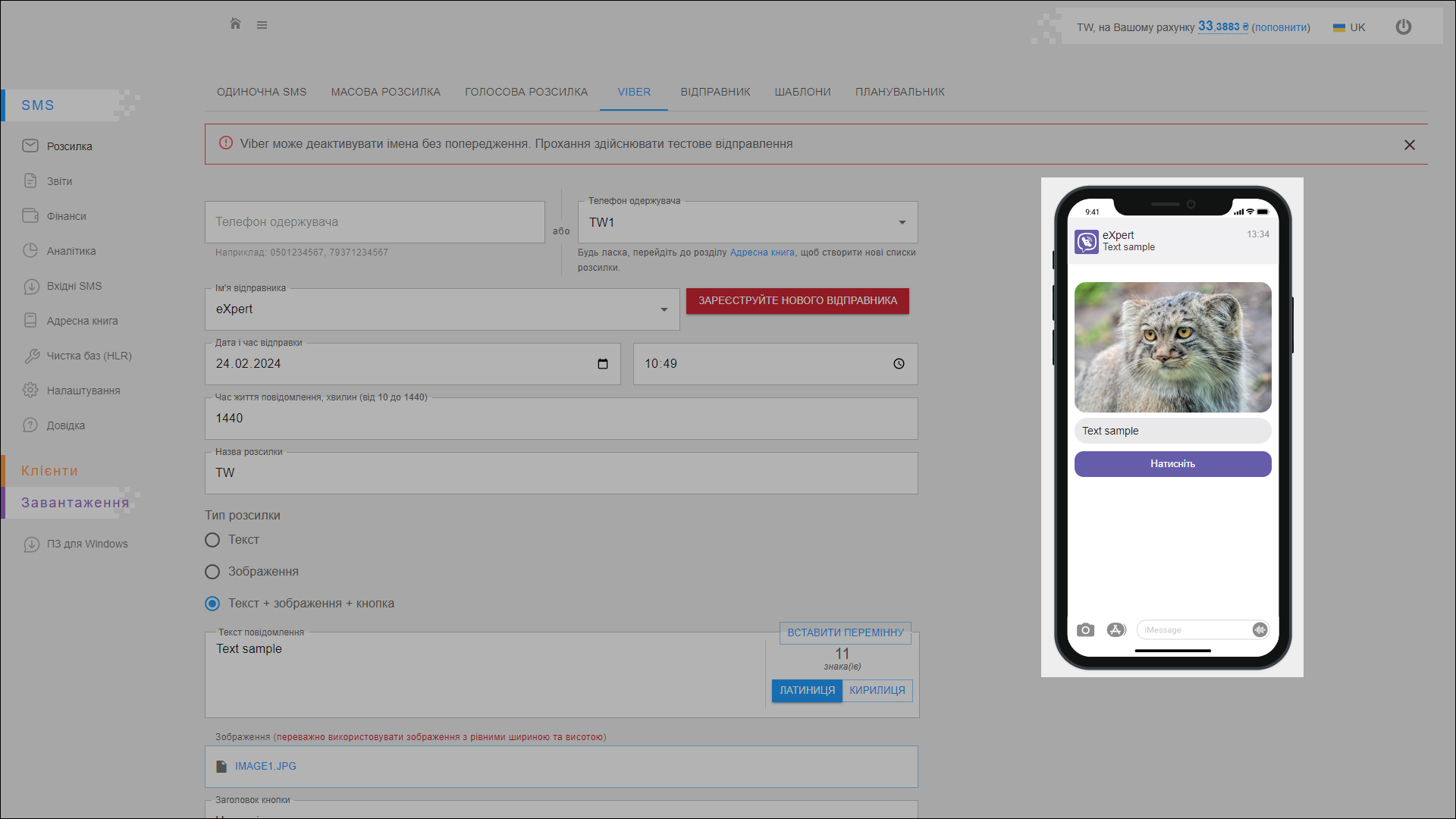Expand the eXpert sender name dropdown
Viewport: 1456px width, 819px height.
pos(664,309)
